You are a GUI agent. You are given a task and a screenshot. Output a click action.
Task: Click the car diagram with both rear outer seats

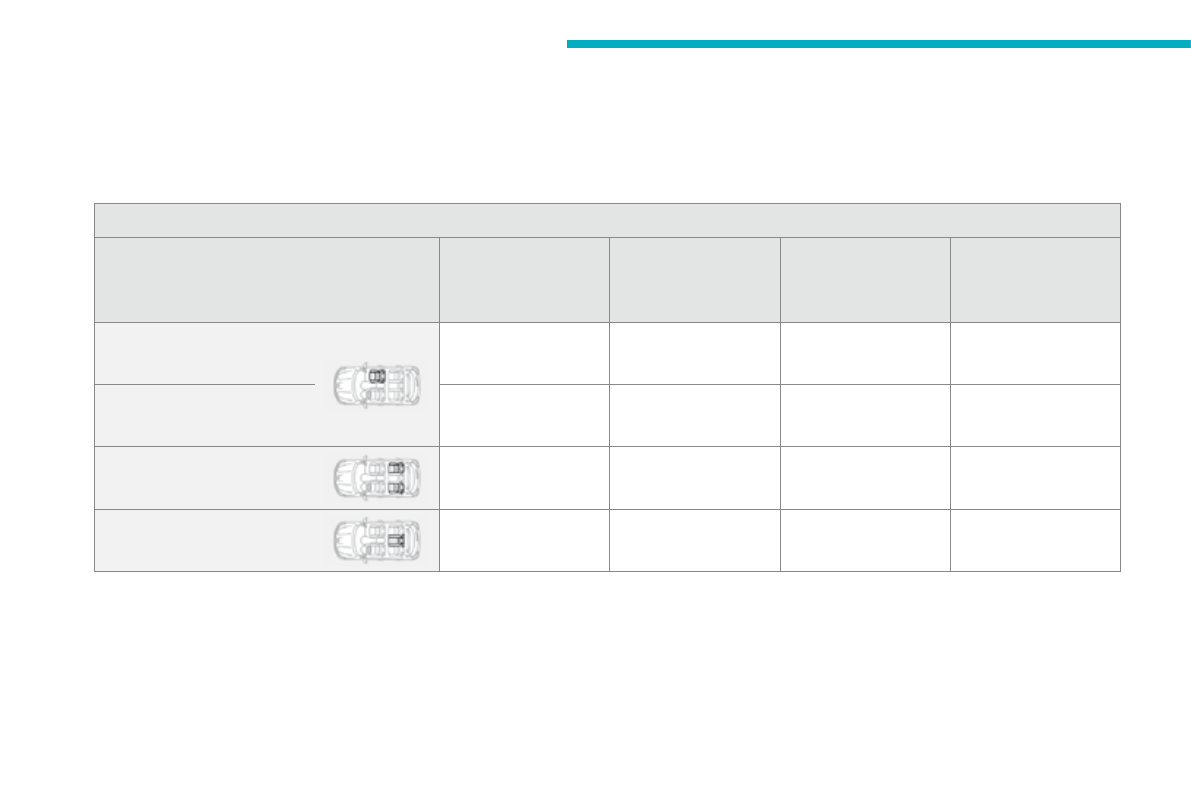point(376,478)
